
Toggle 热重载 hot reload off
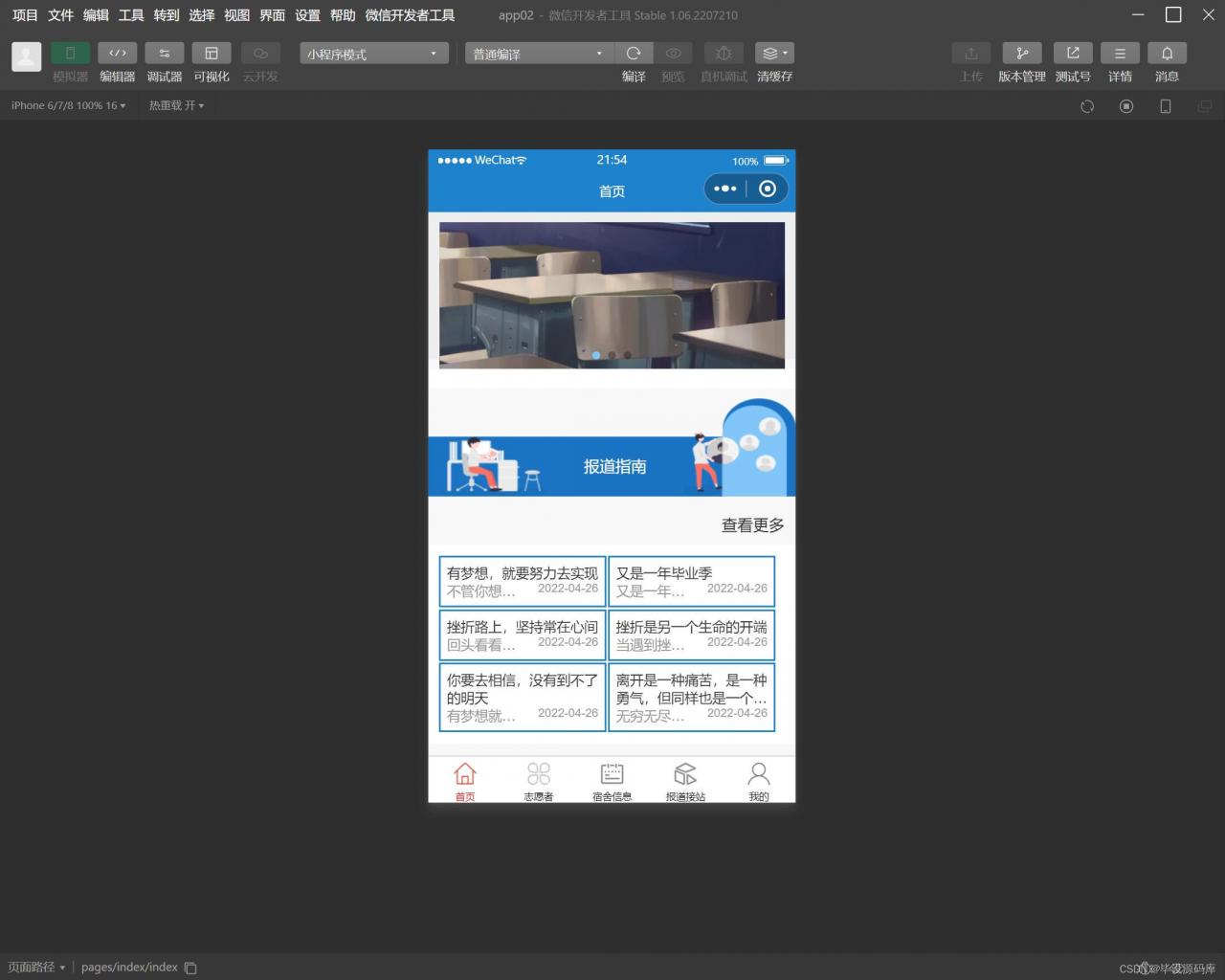click(x=175, y=105)
